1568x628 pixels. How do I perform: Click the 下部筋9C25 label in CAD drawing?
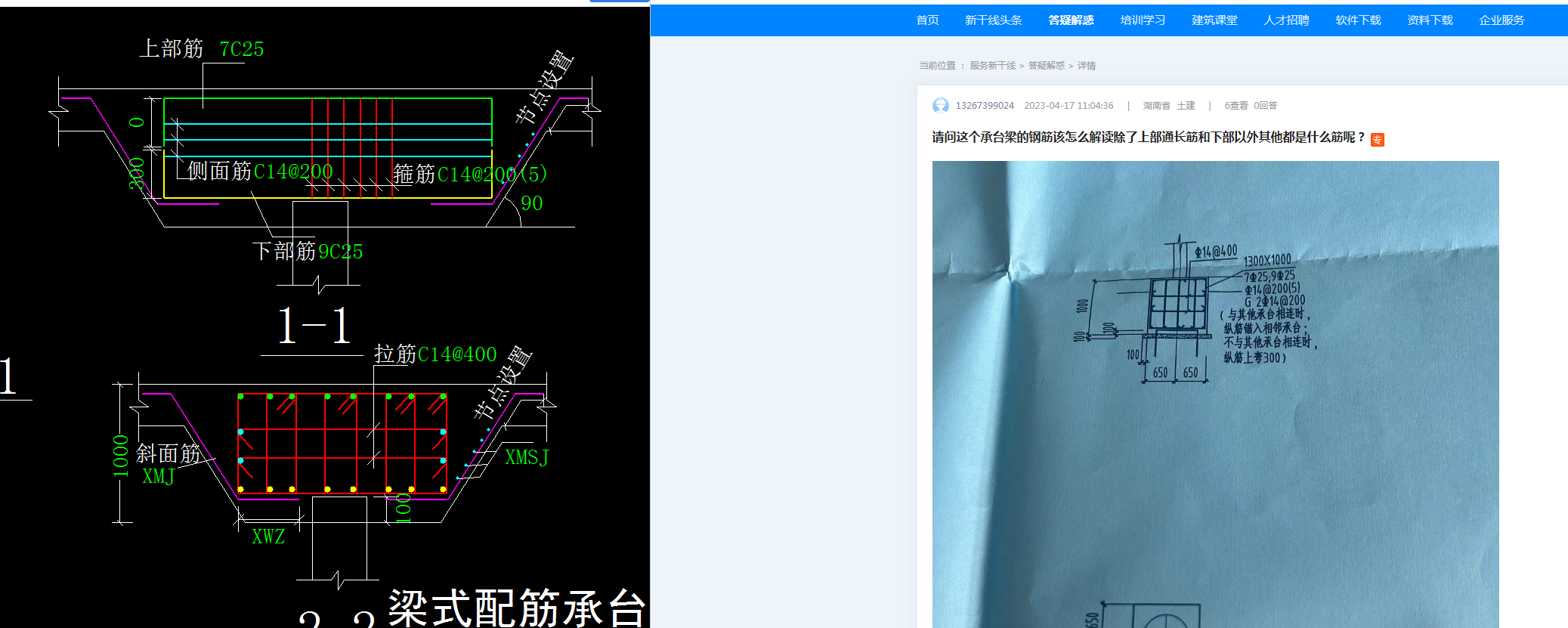308,252
